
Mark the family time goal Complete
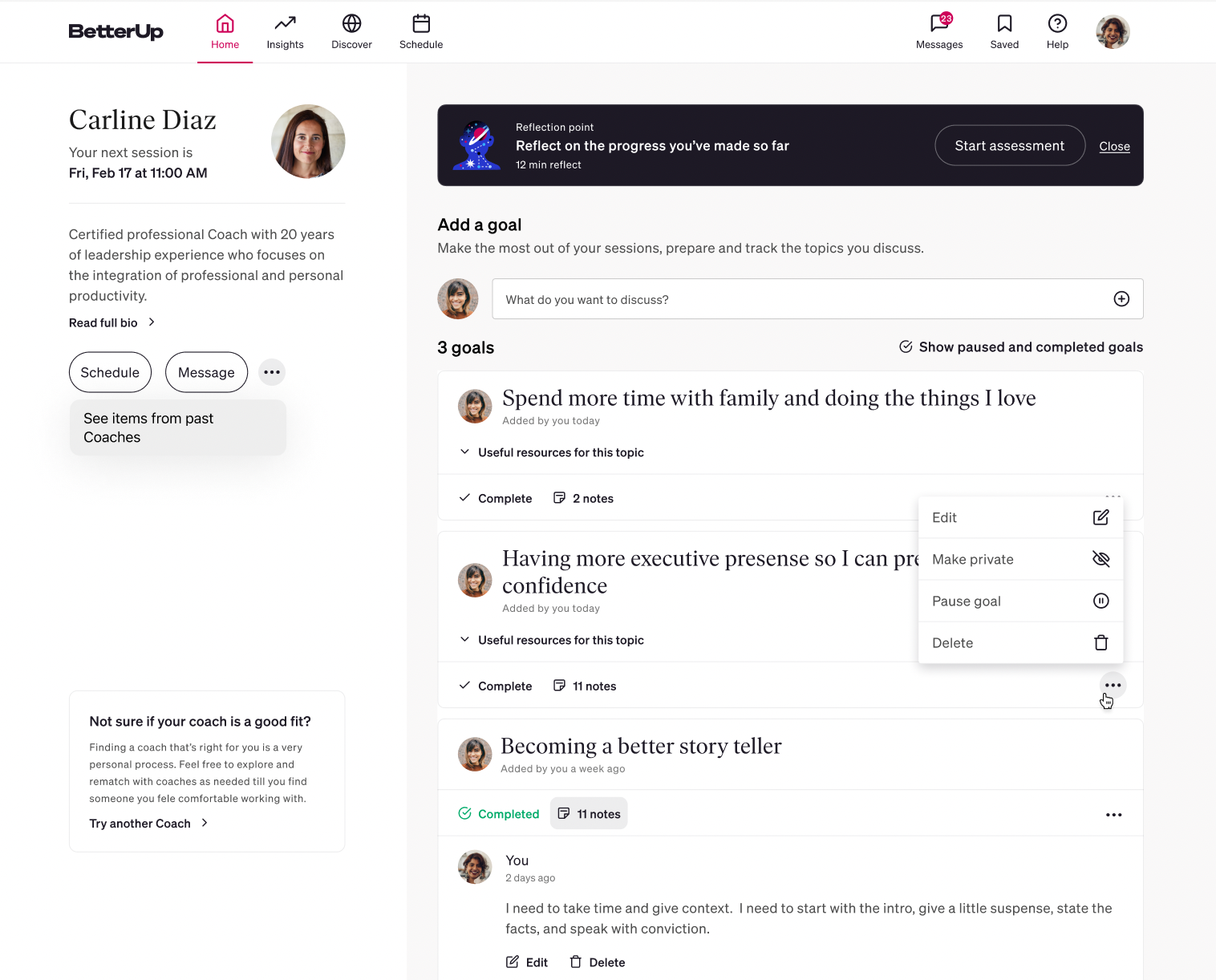(x=495, y=498)
